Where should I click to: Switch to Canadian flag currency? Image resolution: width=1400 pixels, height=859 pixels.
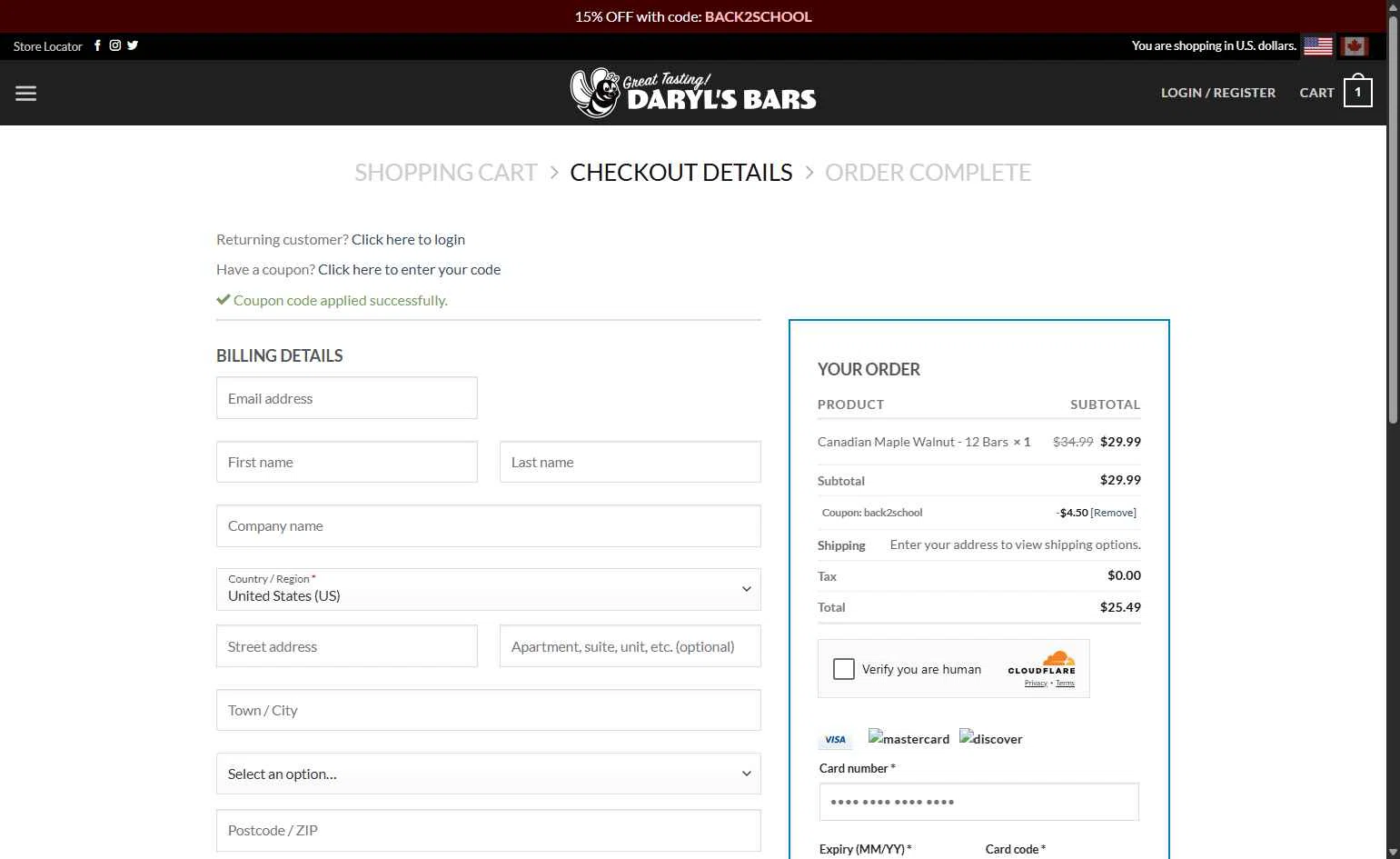[x=1355, y=45]
